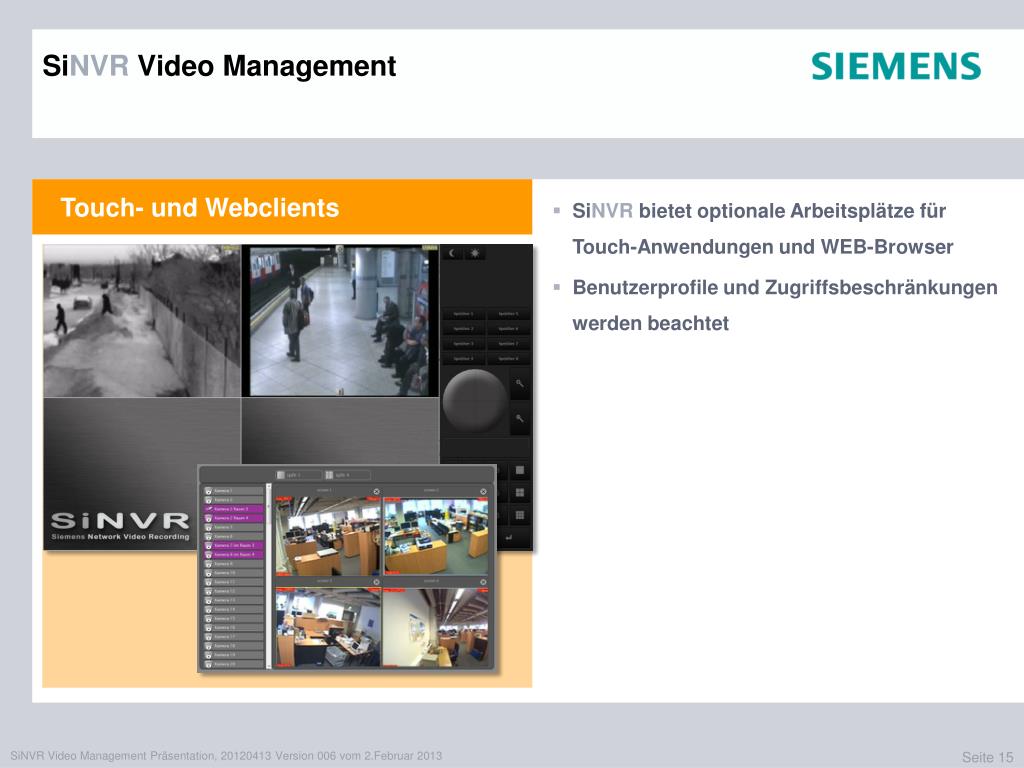The width and height of the screenshot is (1024, 768).
Task: Click preset button 8 in touch panel
Action: pyautogui.click(x=508, y=359)
